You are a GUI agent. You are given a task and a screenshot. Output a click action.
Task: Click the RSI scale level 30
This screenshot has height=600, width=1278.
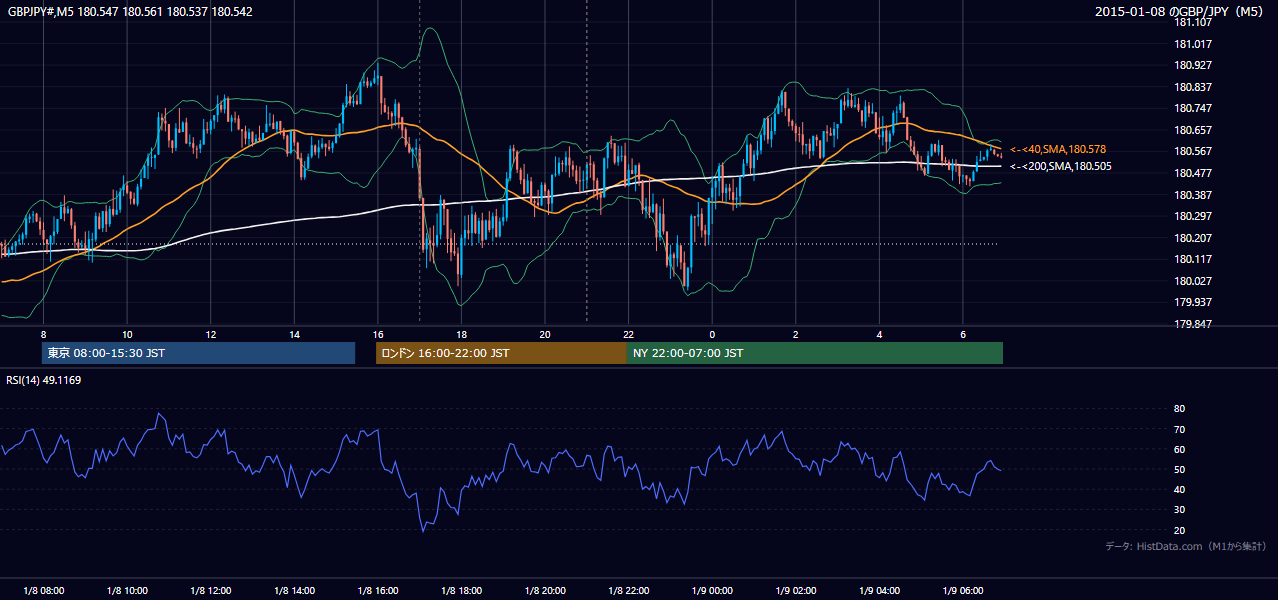pyautogui.click(x=1179, y=510)
